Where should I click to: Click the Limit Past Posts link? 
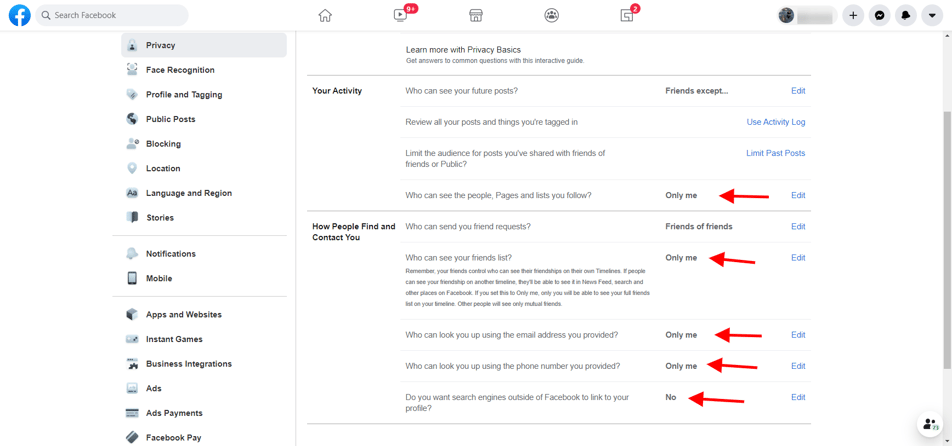pos(775,153)
